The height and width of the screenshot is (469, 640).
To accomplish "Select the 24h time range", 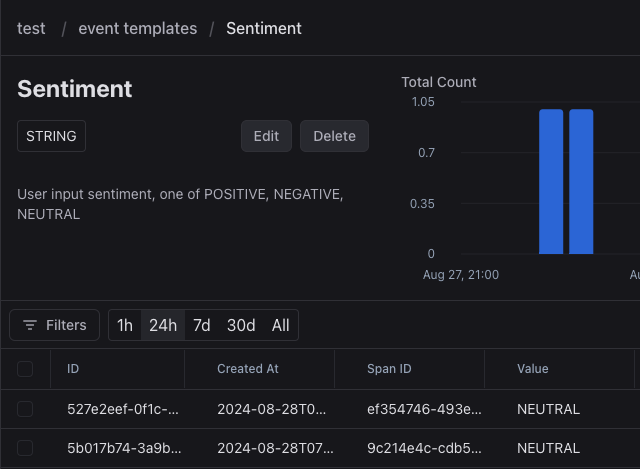I will [163, 325].
